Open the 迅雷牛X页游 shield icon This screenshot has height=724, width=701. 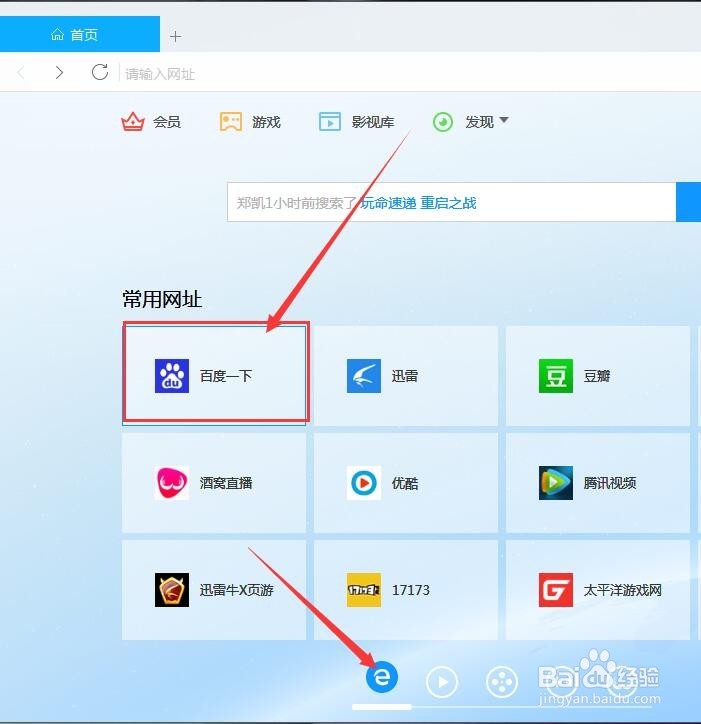pyautogui.click(x=172, y=590)
